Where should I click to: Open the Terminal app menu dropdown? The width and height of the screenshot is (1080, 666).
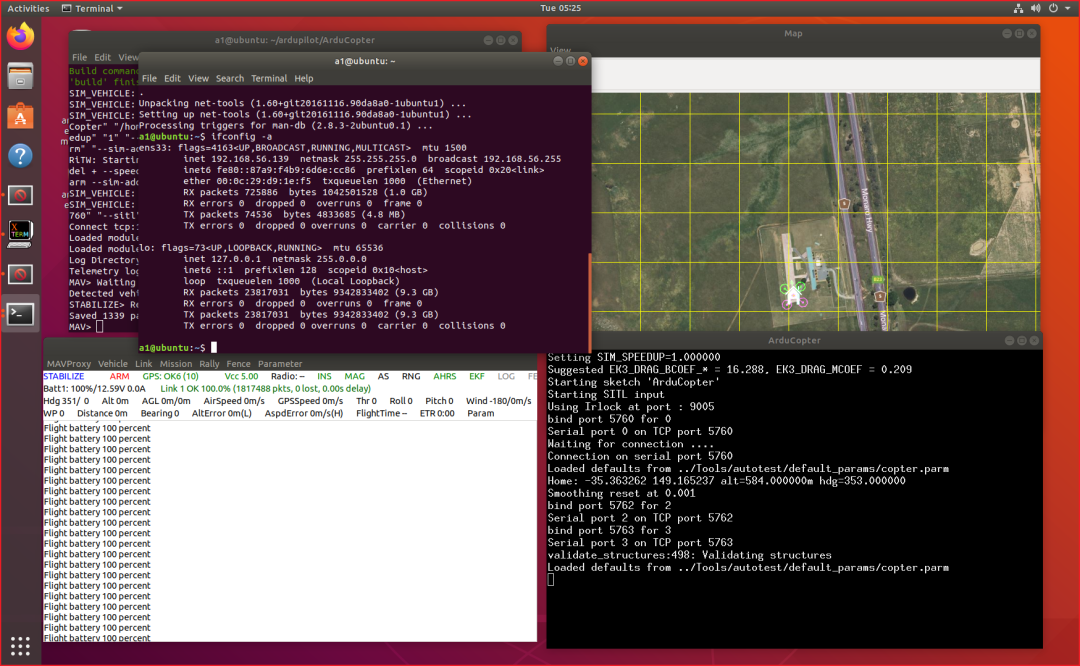pos(92,8)
